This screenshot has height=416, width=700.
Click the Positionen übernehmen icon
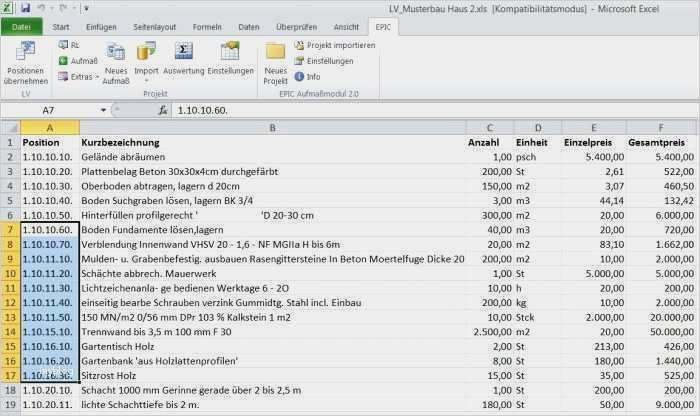click(x=26, y=54)
